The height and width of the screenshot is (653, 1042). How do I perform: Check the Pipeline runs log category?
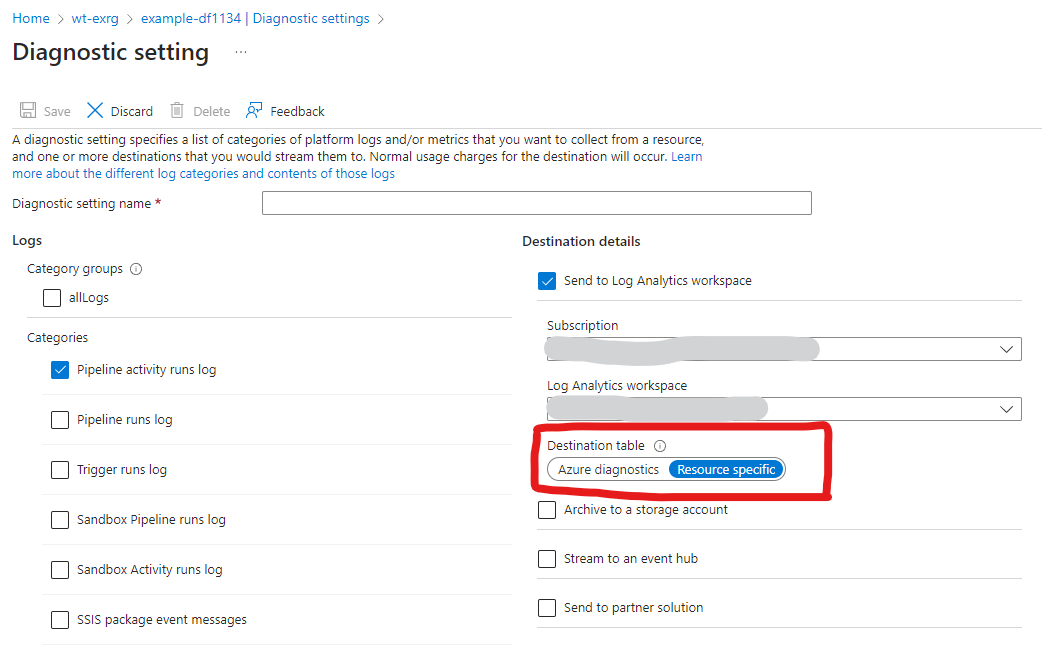point(60,419)
